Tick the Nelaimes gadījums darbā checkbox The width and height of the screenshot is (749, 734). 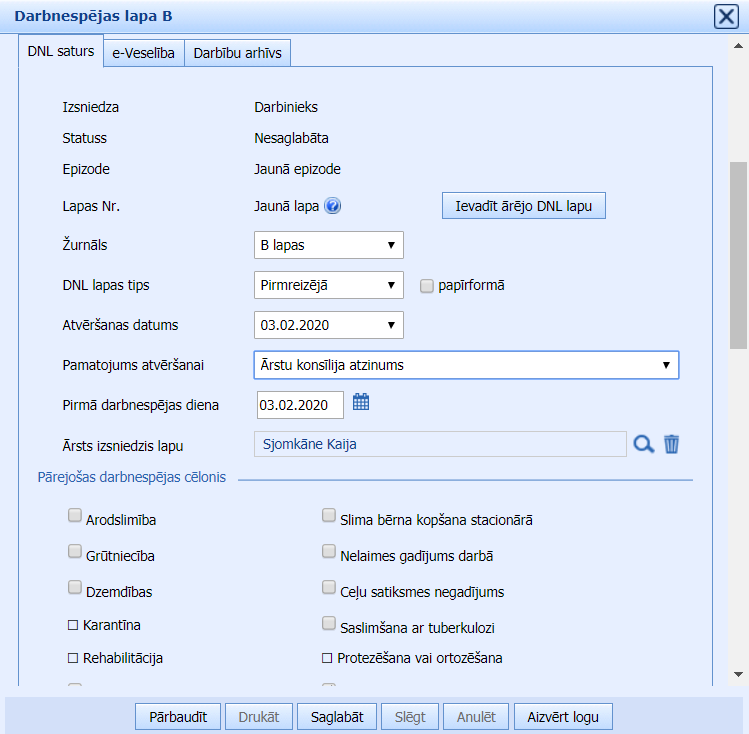click(x=329, y=552)
